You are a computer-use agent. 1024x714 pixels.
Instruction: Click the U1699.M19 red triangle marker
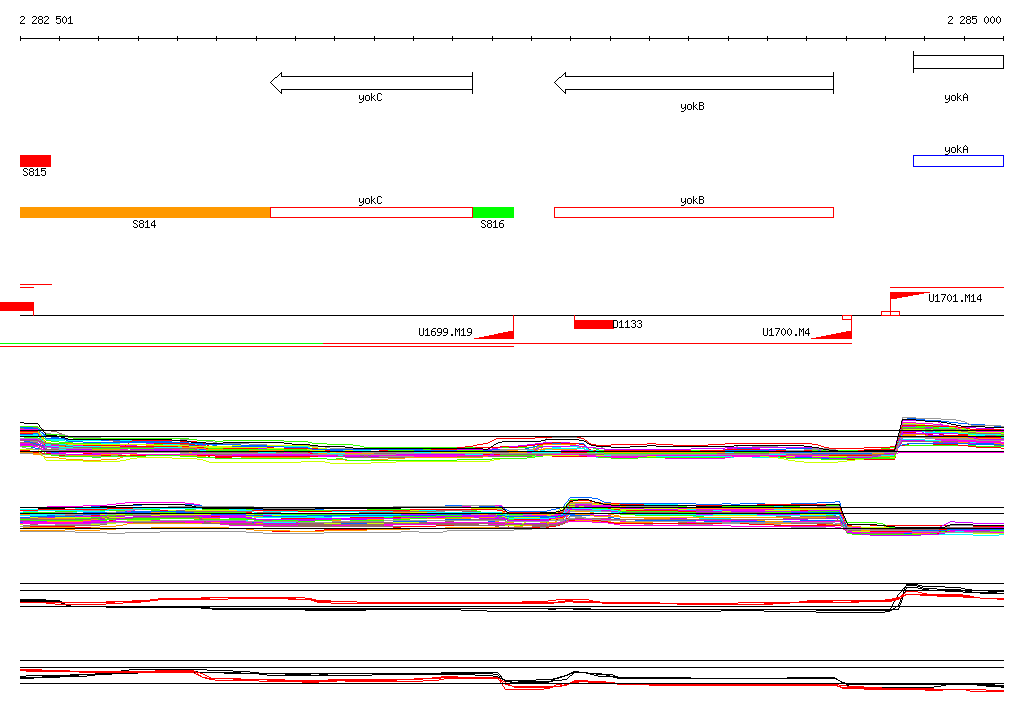[494, 334]
